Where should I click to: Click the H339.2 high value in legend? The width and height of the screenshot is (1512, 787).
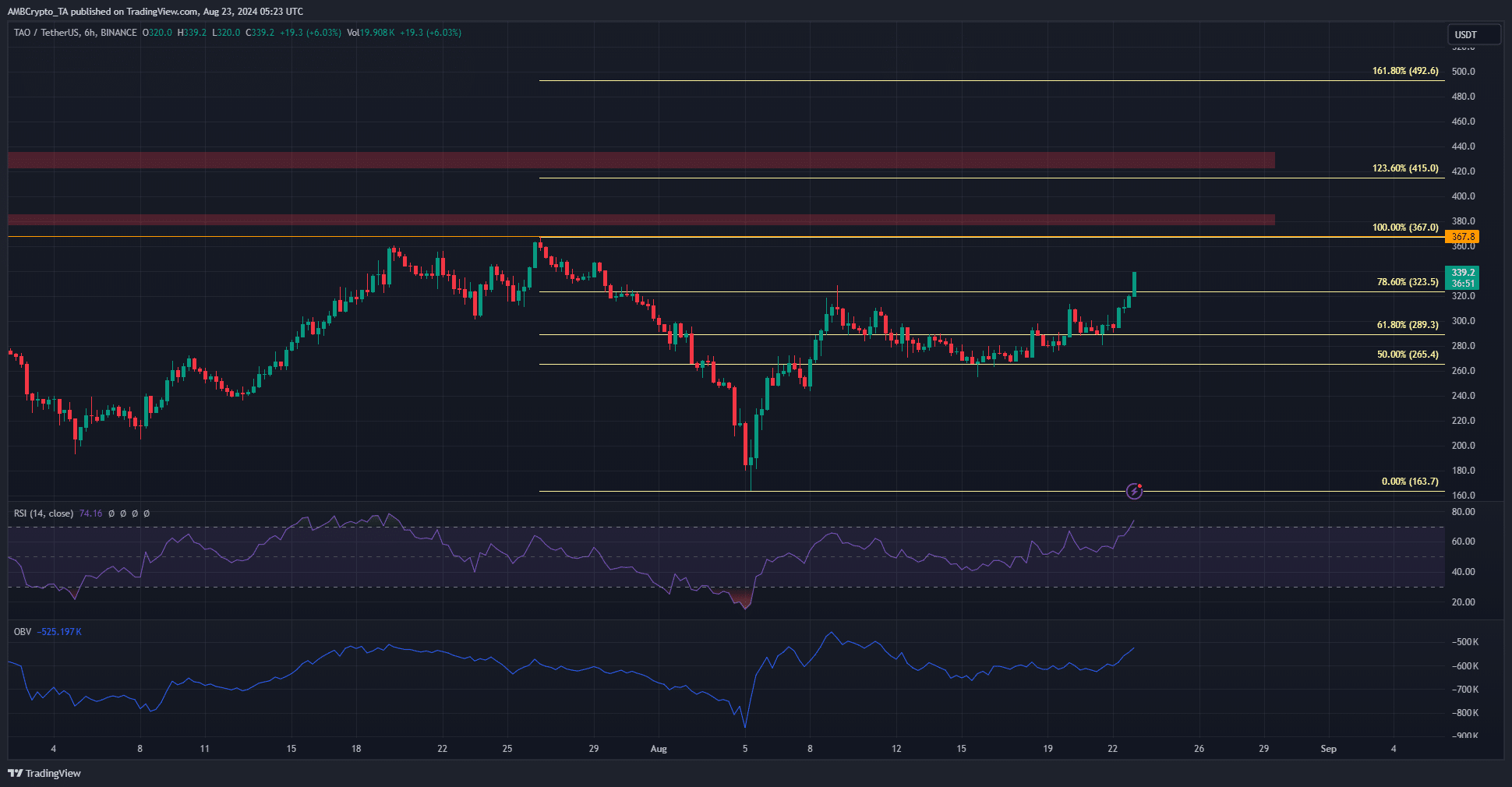pos(192,33)
